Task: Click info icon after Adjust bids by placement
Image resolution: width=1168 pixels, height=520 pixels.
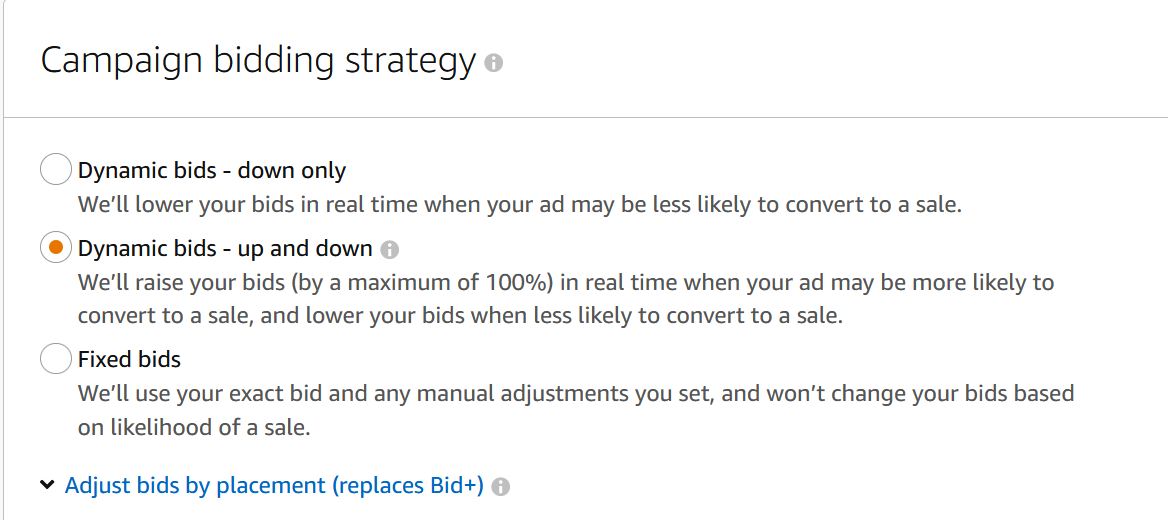Action: pyautogui.click(x=501, y=487)
